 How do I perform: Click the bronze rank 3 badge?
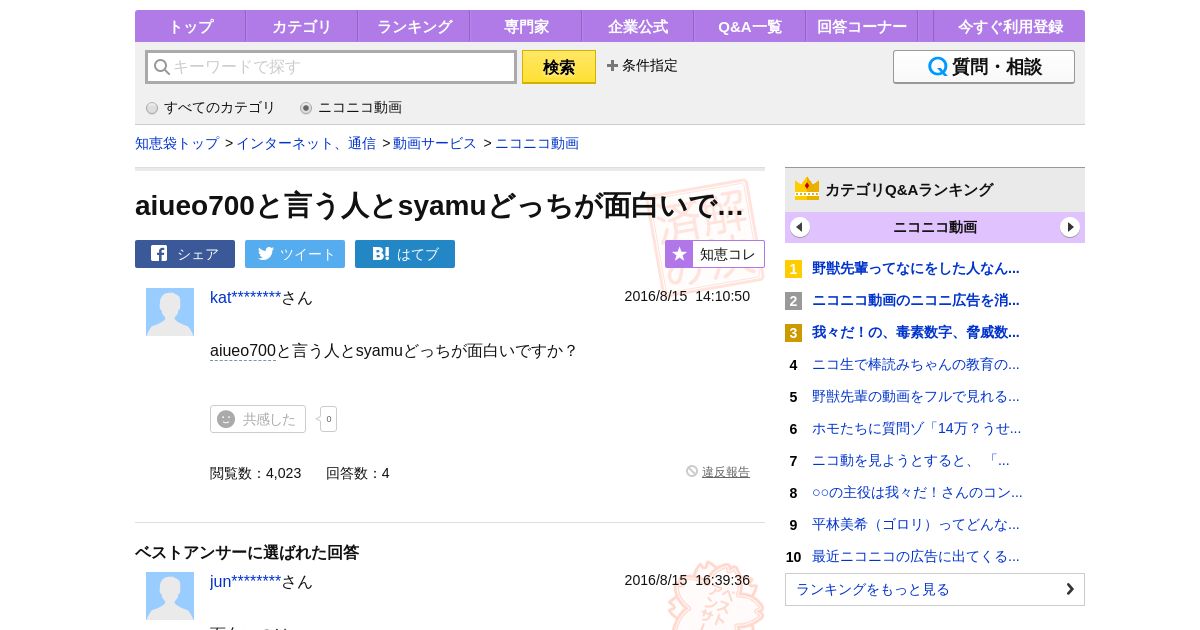pyautogui.click(x=793, y=333)
